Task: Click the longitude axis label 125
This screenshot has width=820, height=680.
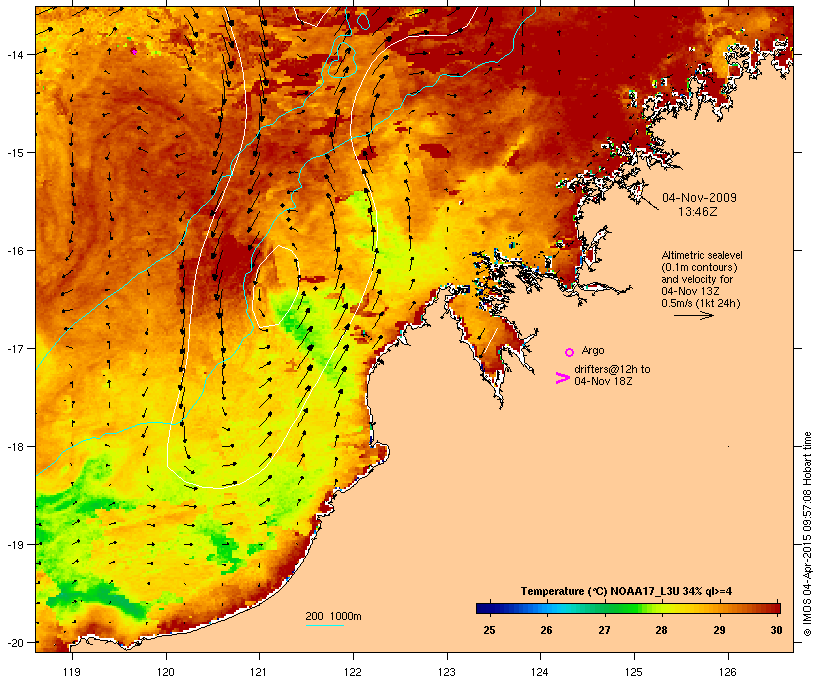Action: click(634, 672)
